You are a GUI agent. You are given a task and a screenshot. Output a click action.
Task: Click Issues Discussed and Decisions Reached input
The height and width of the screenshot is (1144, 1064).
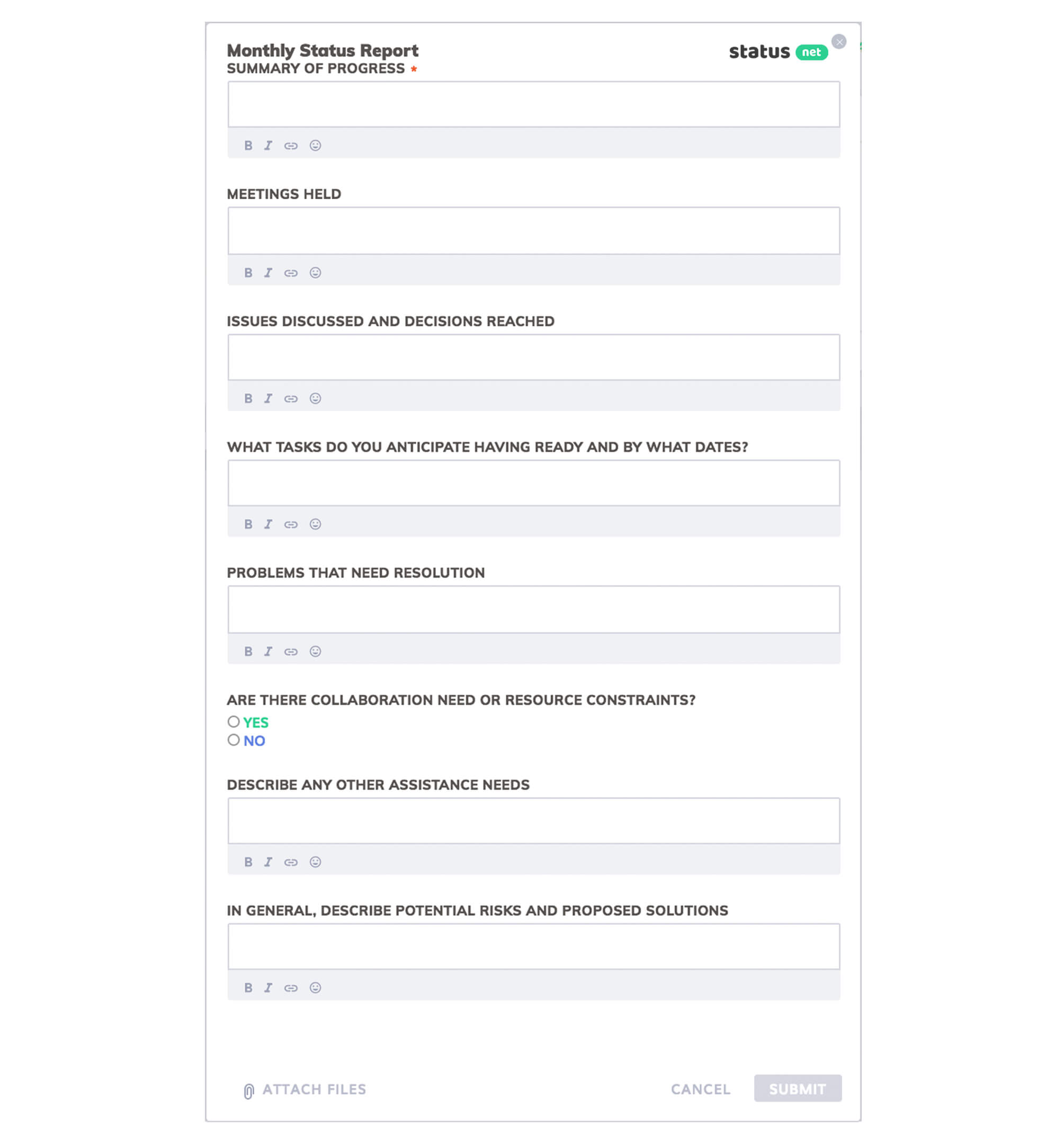pyautogui.click(x=533, y=357)
